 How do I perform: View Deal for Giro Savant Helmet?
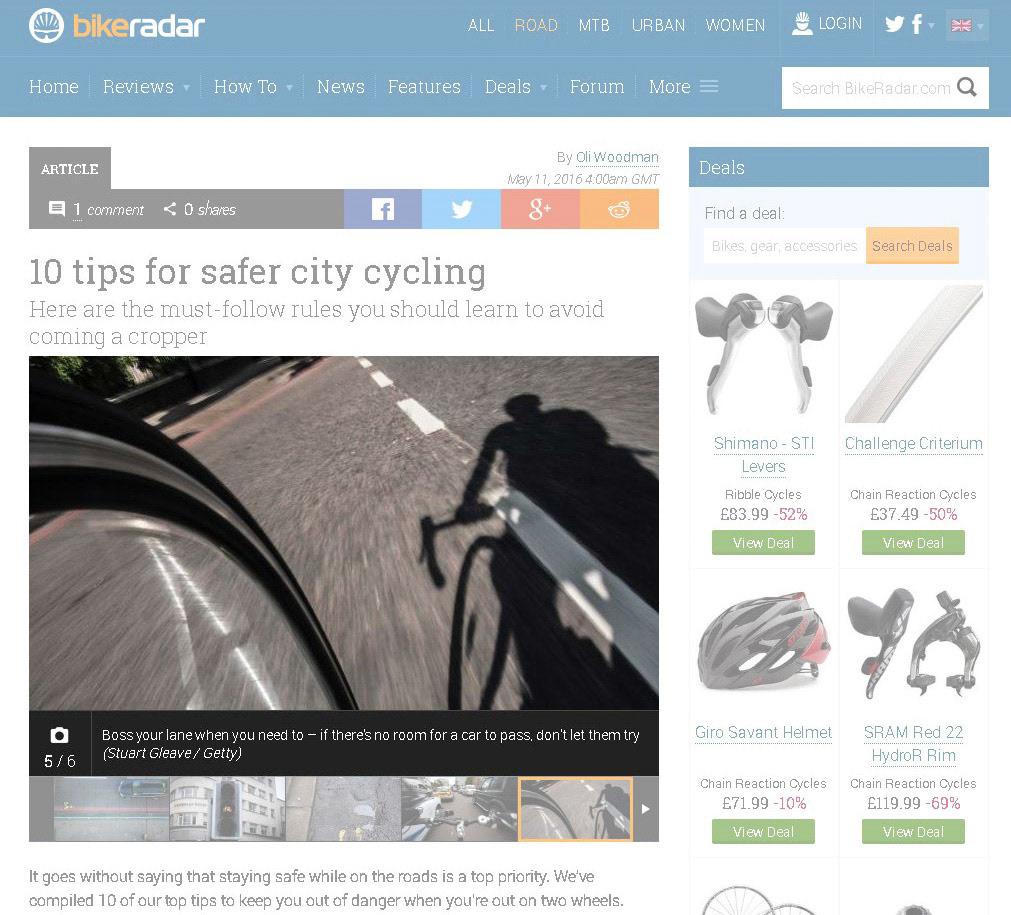pos(763,831)
